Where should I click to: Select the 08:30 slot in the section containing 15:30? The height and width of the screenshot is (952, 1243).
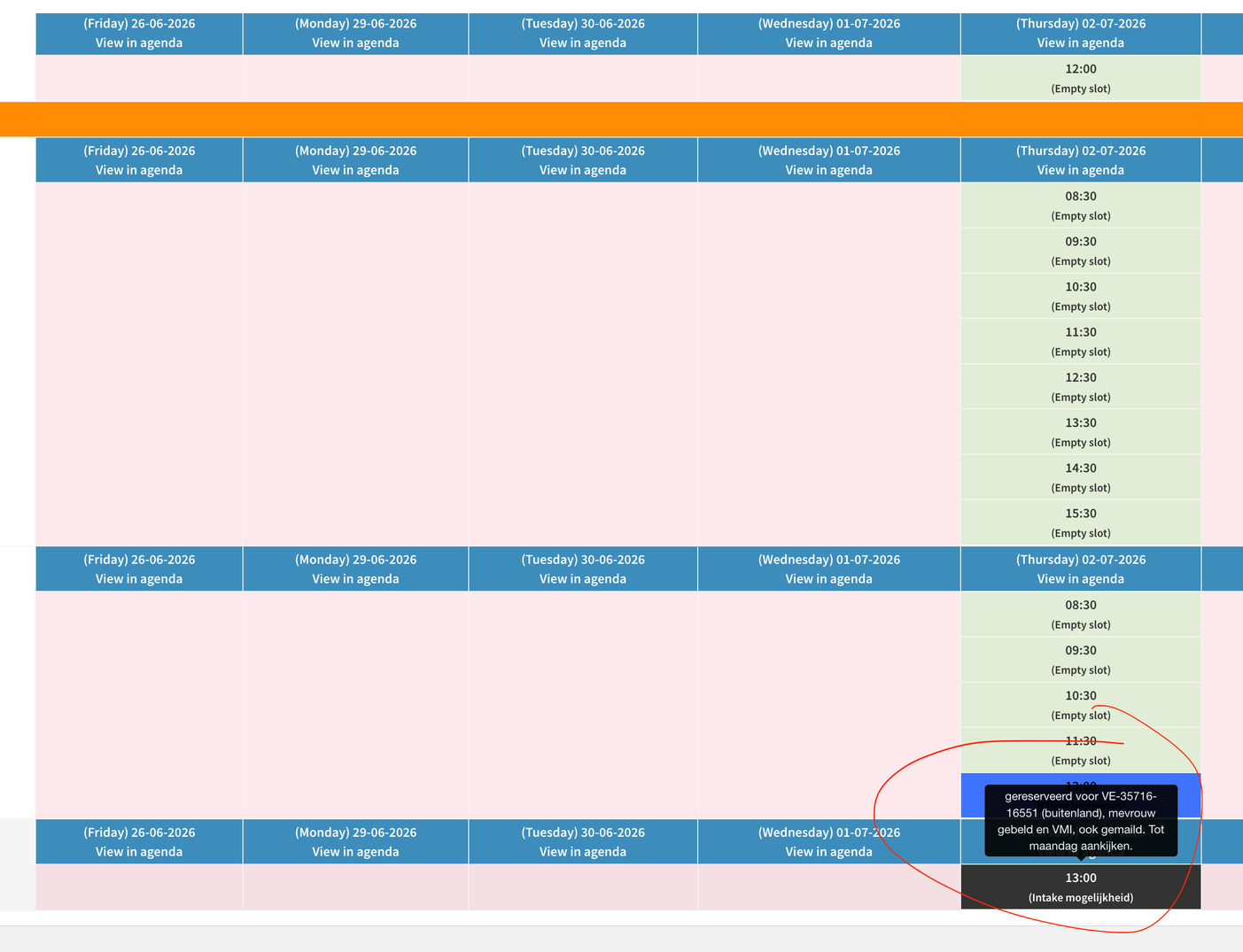coord(1080,205)
